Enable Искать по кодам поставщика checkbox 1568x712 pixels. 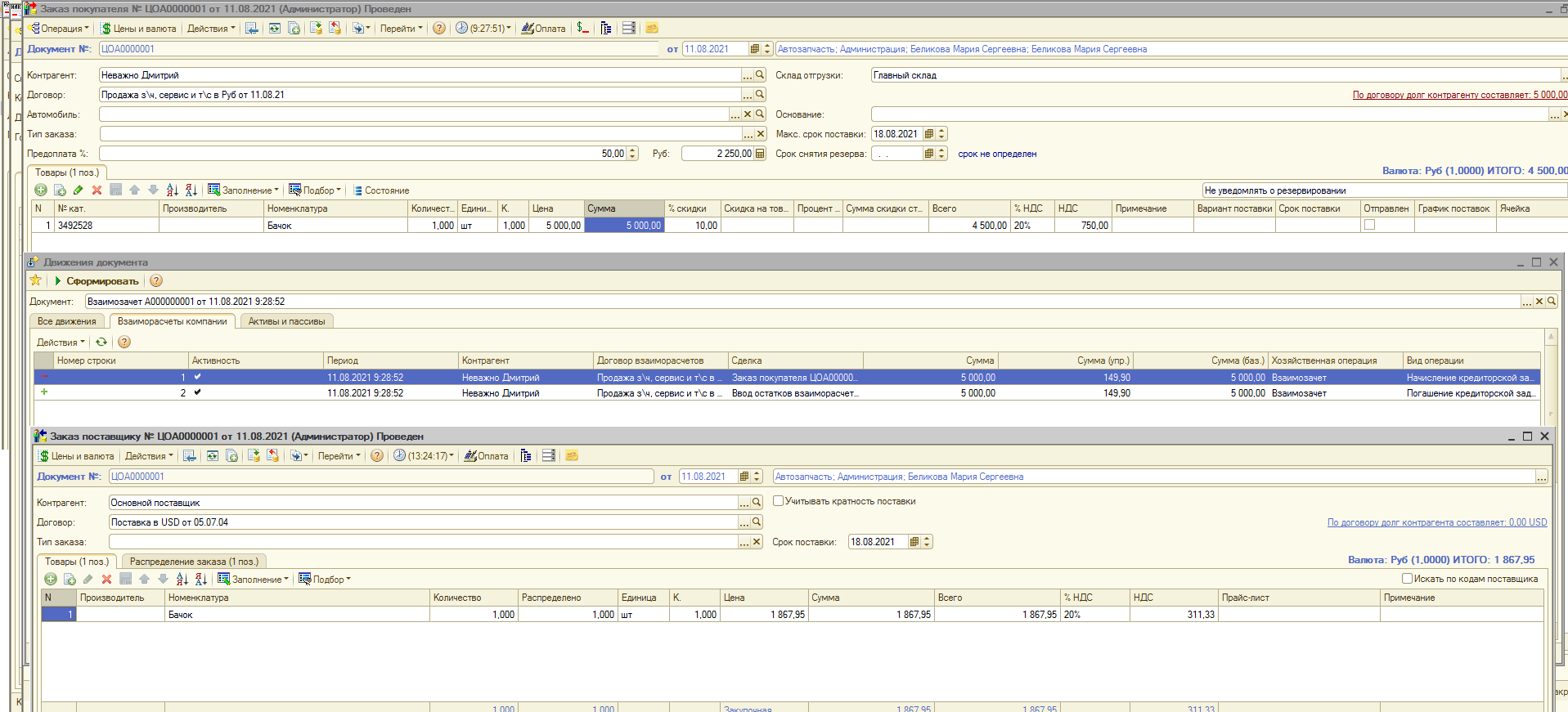pyautogui.click(x=1408, y=579)
